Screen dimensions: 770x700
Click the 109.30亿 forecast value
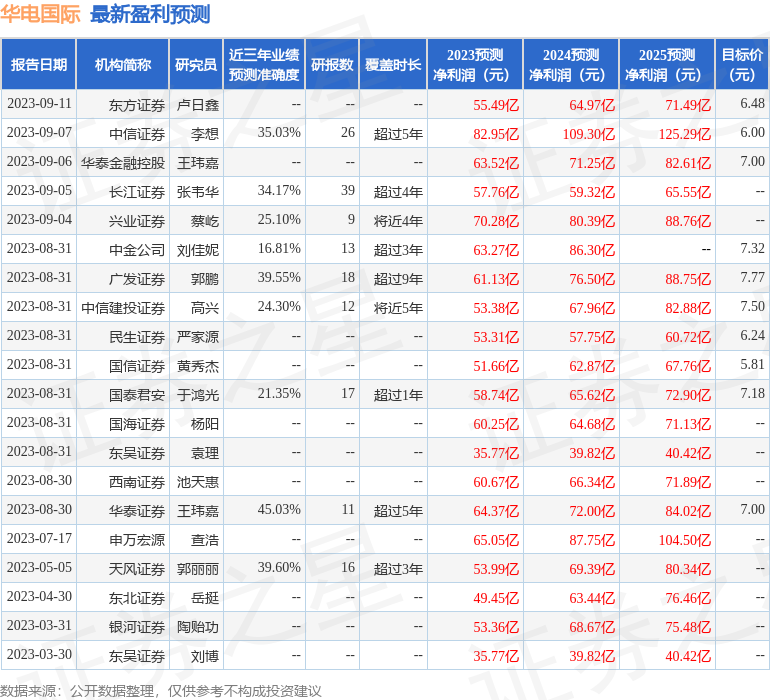tap(588, 134)
